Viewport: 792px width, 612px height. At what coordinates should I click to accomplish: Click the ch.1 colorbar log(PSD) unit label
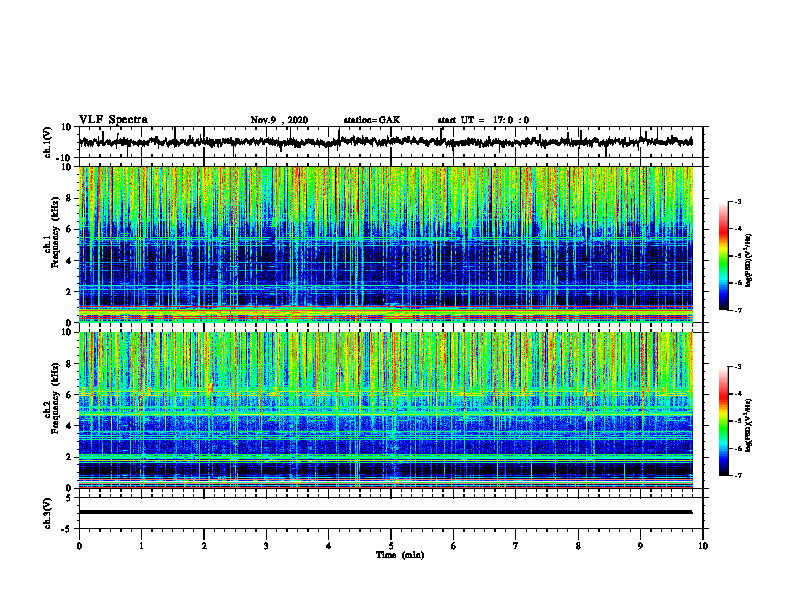coord(749,261)
